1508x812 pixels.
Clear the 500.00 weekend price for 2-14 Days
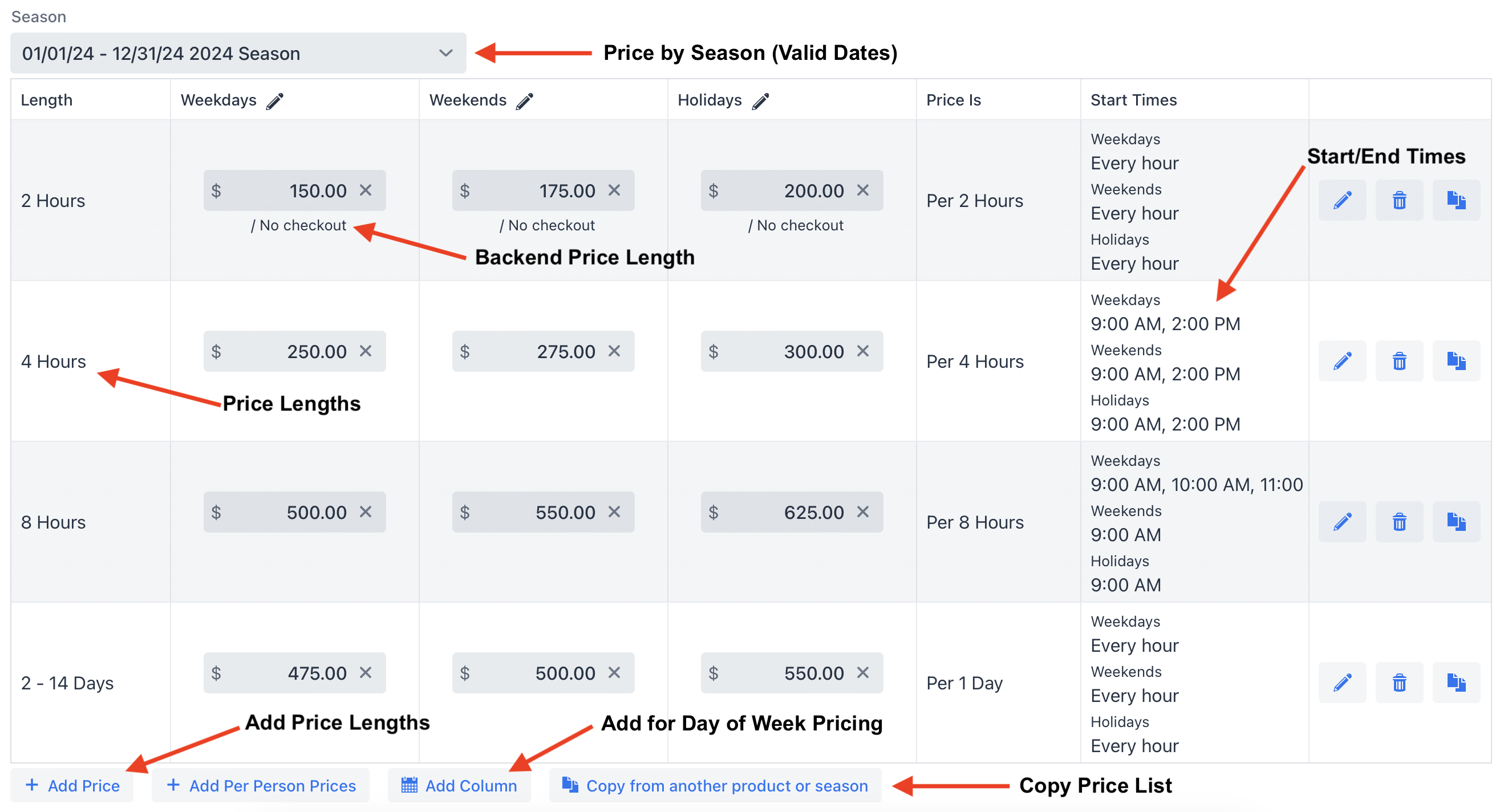click(614, 673)
